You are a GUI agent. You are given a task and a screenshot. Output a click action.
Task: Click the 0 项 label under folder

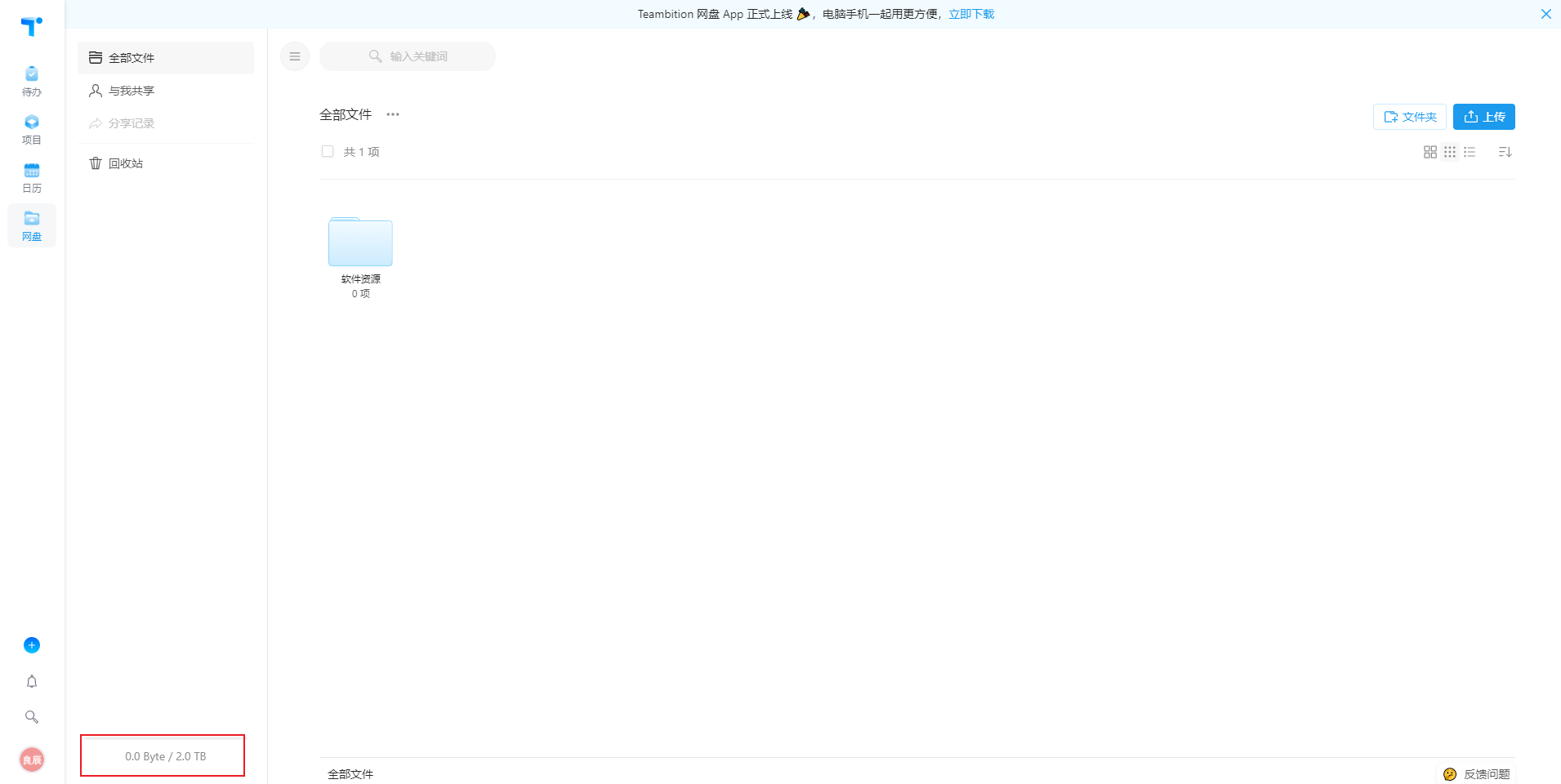click(360, 294)
